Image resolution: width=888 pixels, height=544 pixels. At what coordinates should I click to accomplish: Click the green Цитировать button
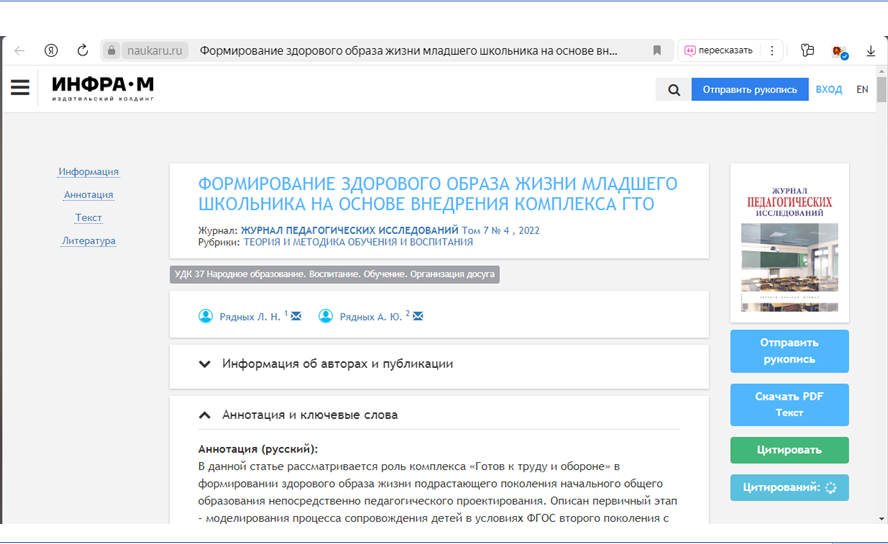(x=789, y=450)
